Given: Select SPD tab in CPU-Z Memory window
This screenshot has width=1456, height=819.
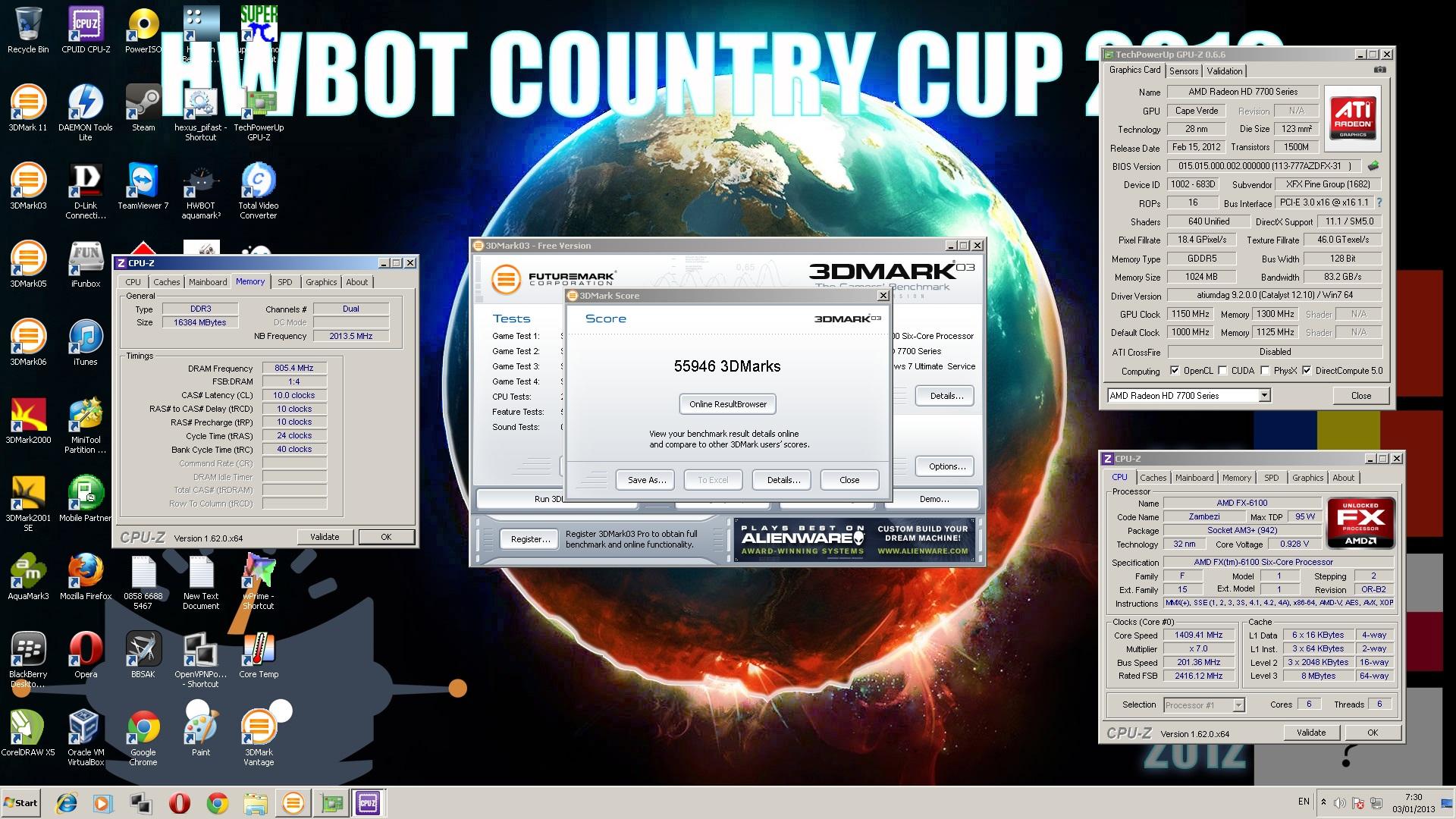Looking at the screenshot, I should (285, 282).
